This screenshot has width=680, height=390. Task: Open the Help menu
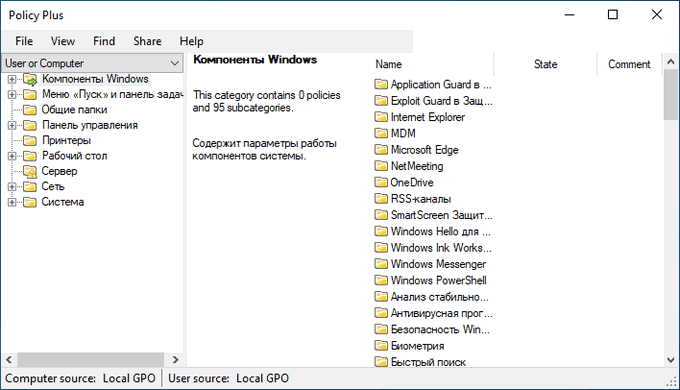click(x=191, y=41)
